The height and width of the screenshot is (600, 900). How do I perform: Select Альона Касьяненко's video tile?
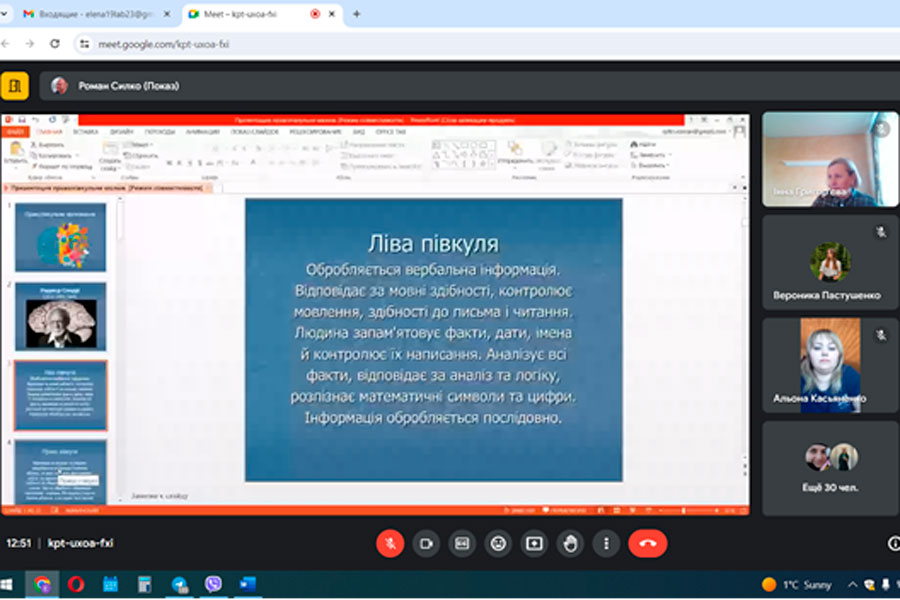[x=830, y=365]
